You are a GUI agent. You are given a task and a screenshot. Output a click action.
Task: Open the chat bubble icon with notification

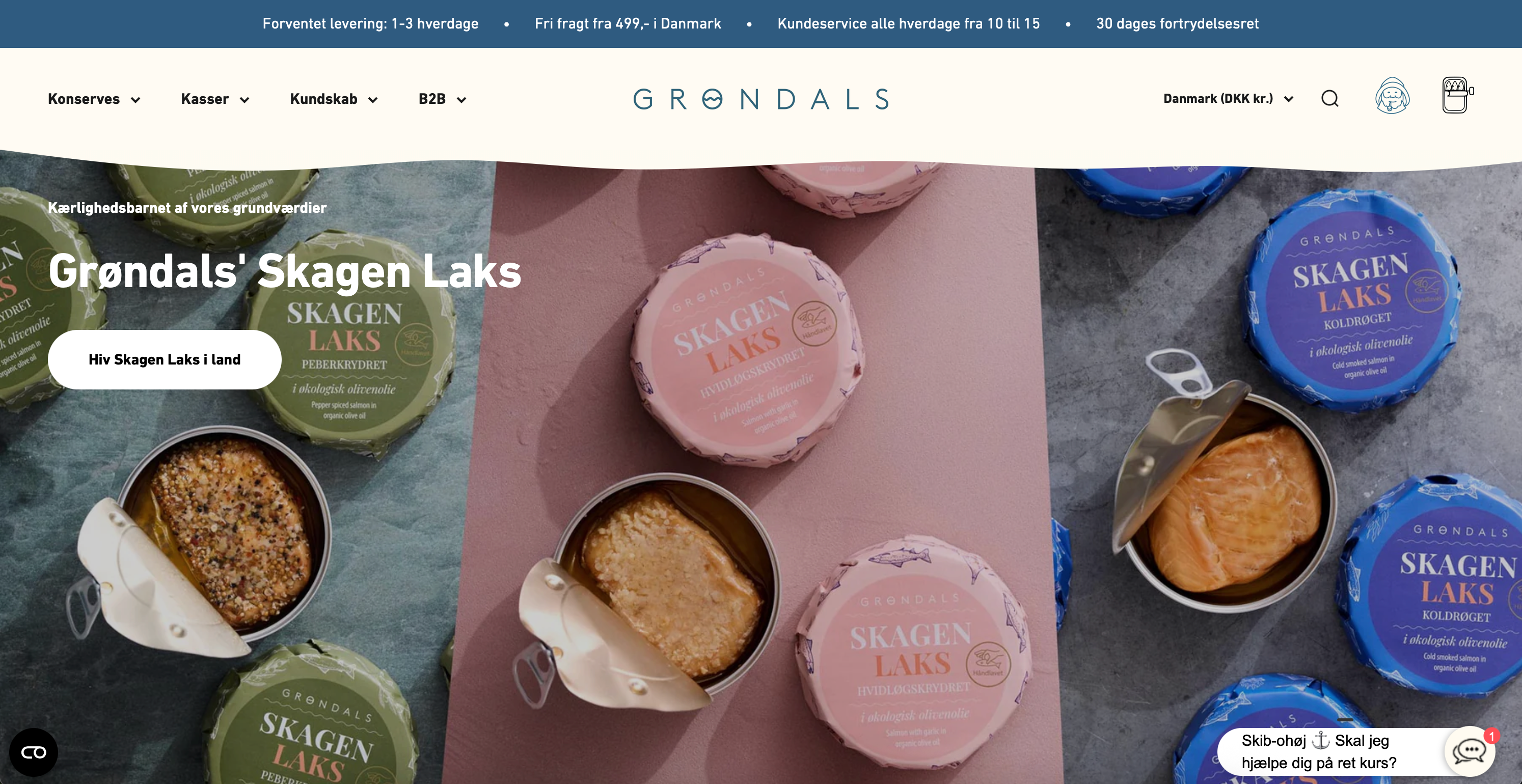pos(1470,751)
